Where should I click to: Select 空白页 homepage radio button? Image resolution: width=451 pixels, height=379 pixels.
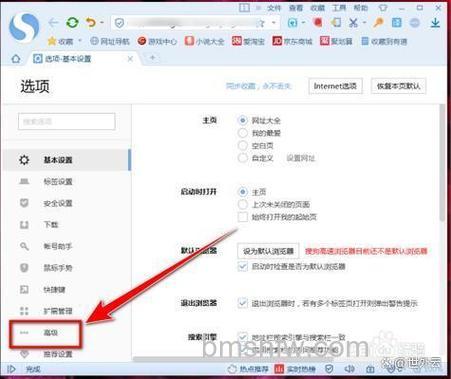(x=243, y=146)
